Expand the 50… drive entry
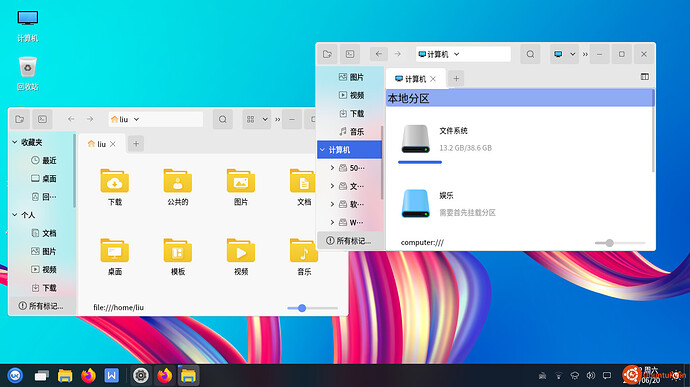 click(x=332, y=168)
